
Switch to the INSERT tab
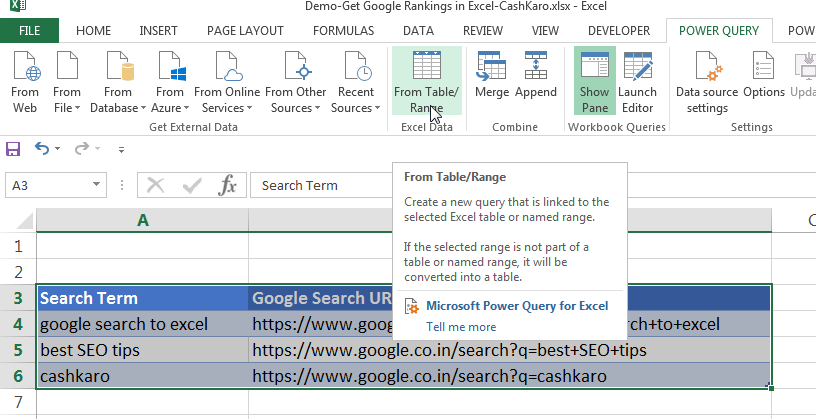tap(158, 31)
